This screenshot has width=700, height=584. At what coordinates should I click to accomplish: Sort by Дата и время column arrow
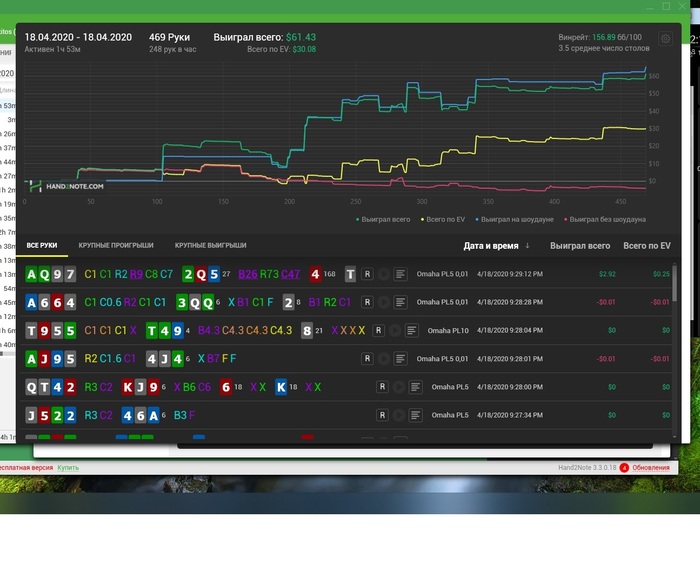(x=527, y=246)
